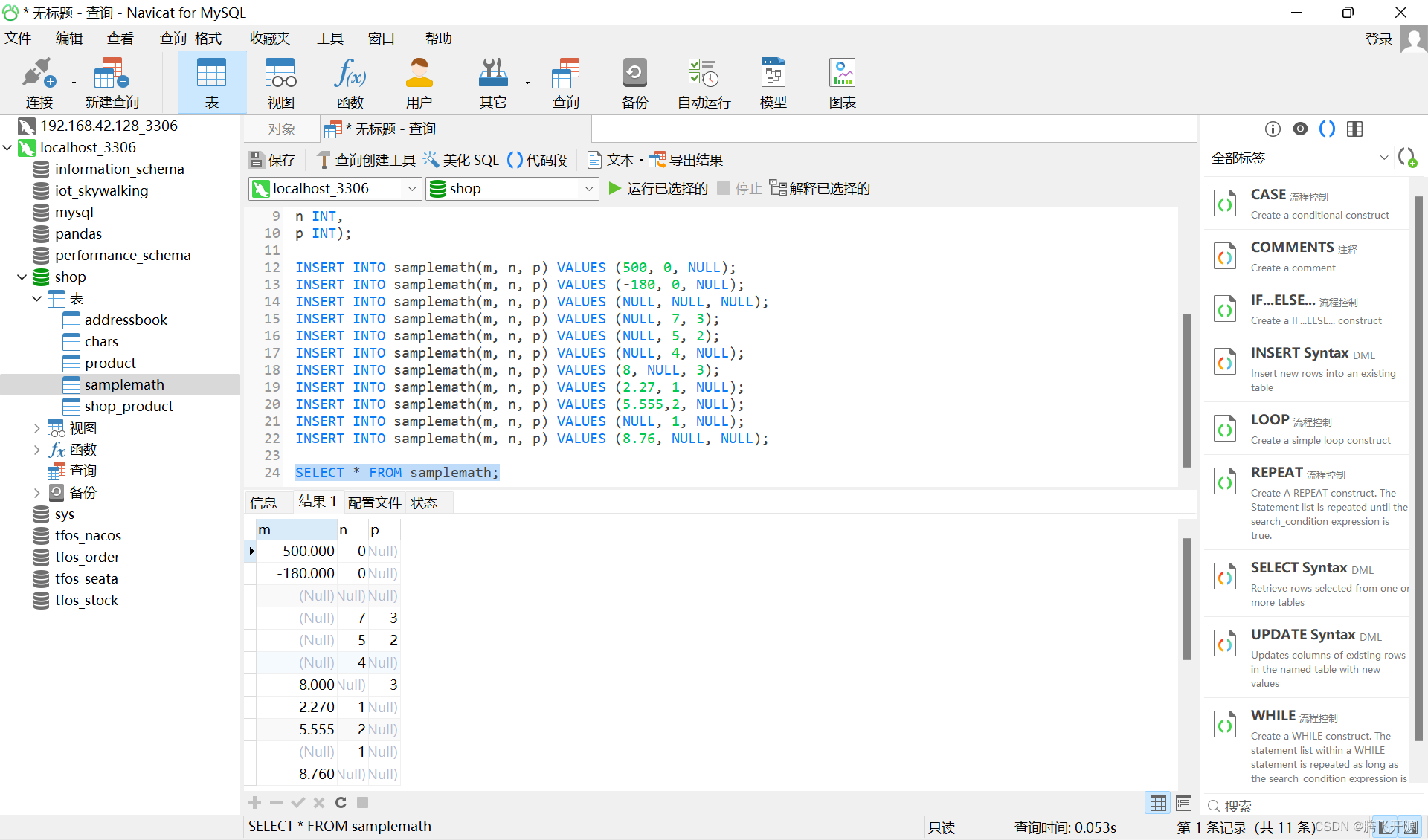The image size is (1428, 840).
Task: Switch to grid view icon
Action: 1158,803
